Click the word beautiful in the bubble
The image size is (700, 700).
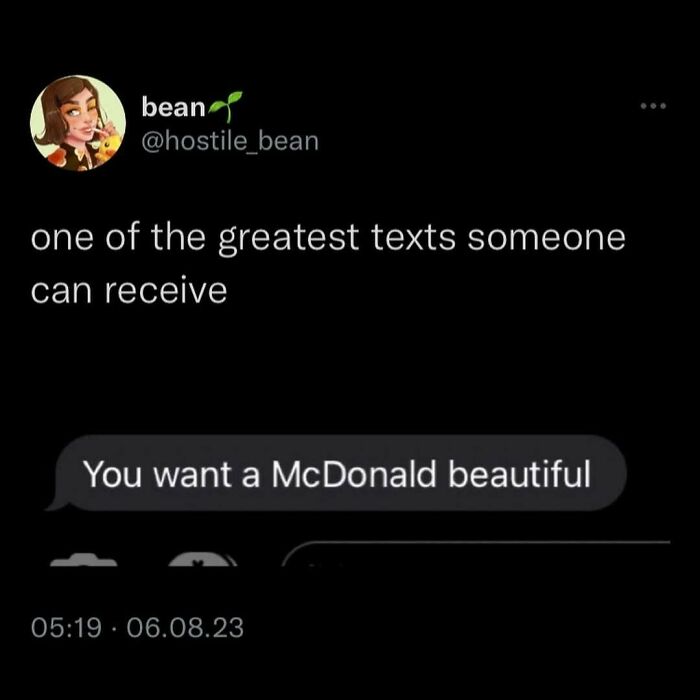click(520, 474)
